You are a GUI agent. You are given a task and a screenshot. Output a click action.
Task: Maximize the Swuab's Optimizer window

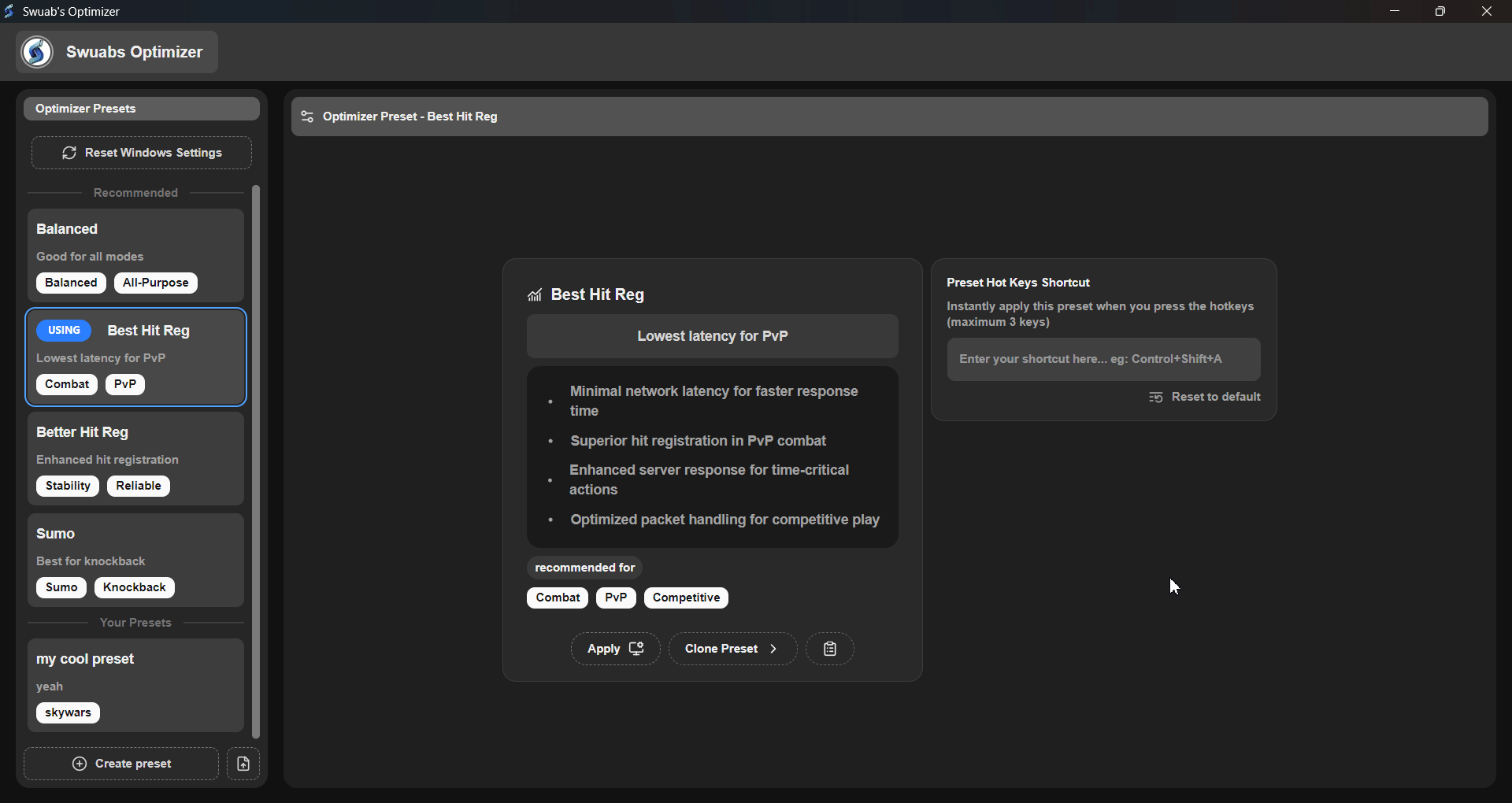pos(1440,11)
